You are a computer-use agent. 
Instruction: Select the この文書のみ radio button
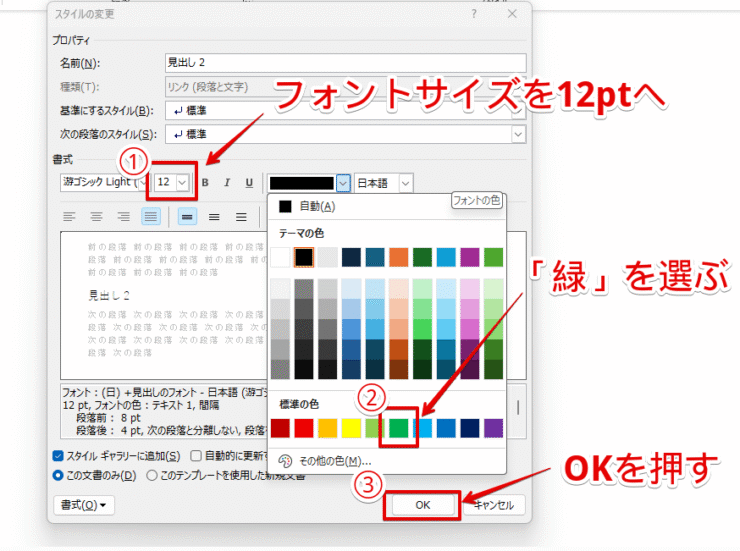58,475
